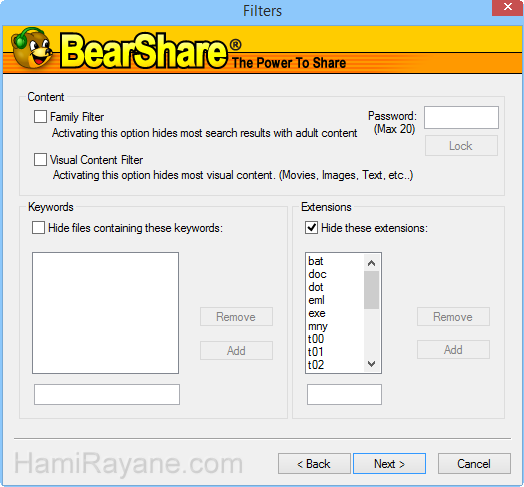Click Remove button in Keywords group

(236, 317)
